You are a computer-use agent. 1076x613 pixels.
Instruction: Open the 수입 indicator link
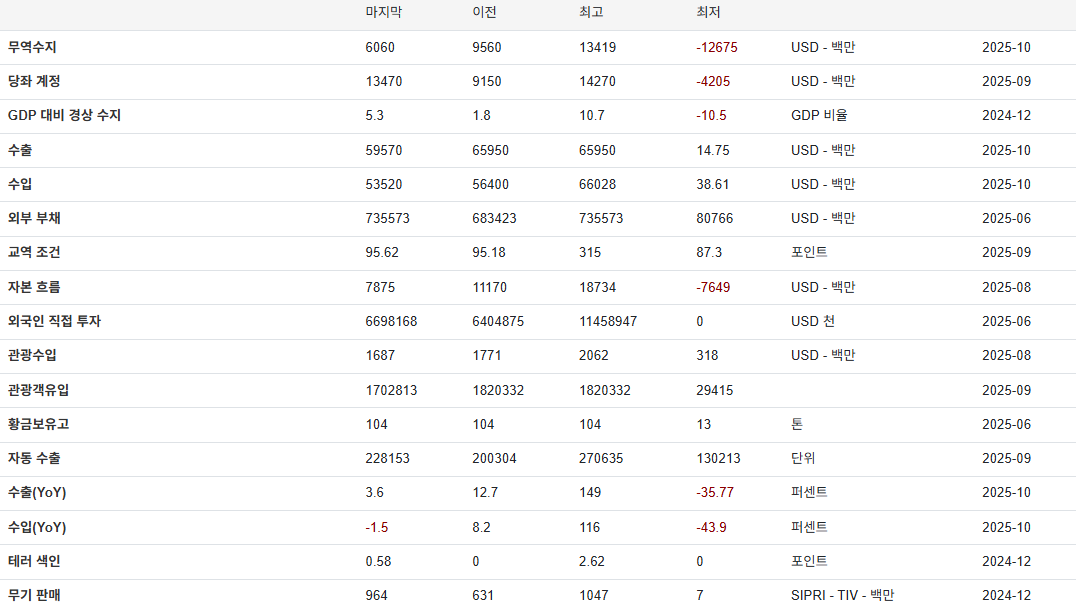coord(20,184)
